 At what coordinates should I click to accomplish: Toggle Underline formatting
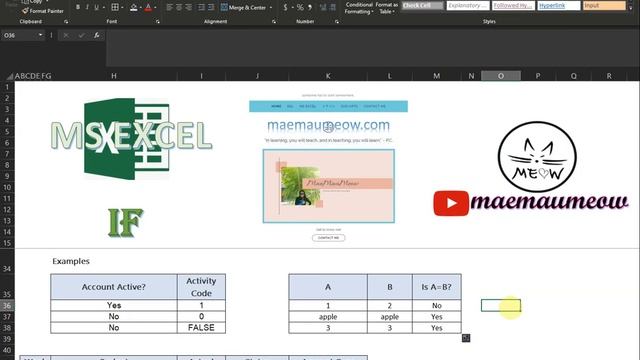point(96,7)
